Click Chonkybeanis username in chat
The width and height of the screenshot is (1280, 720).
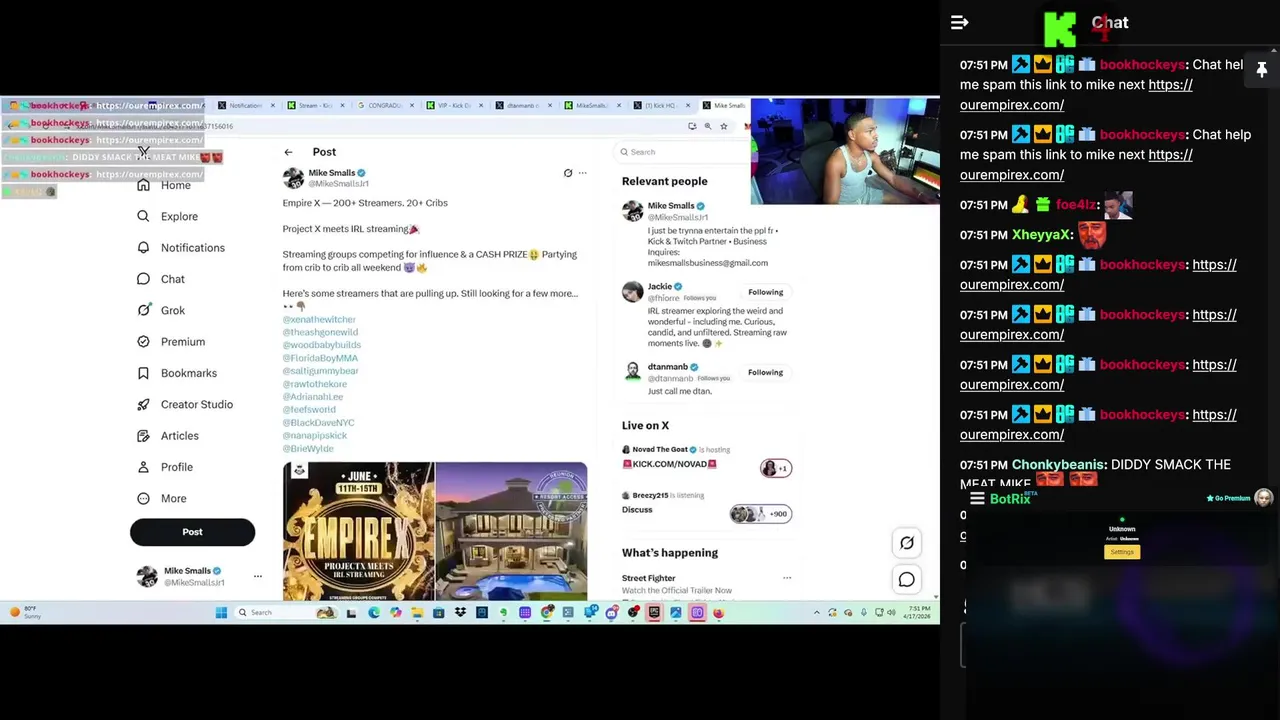[x=1058, y=464]
